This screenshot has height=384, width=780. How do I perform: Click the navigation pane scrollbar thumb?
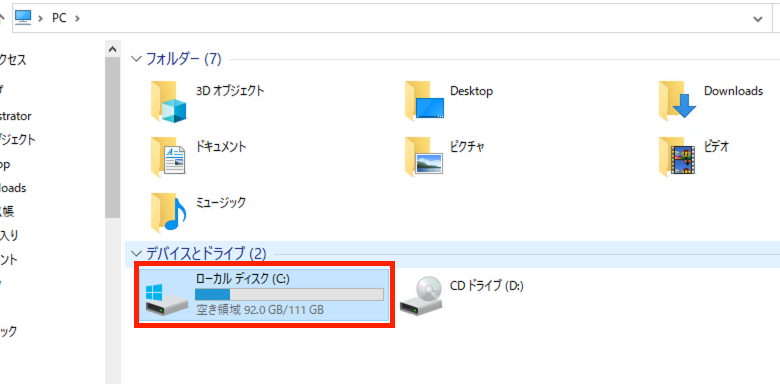coord(112,138)
